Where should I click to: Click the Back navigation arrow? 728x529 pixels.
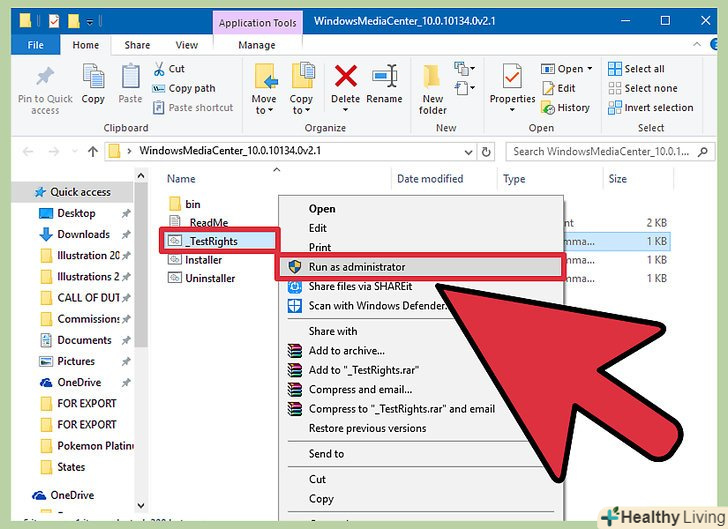coord(28,151)
